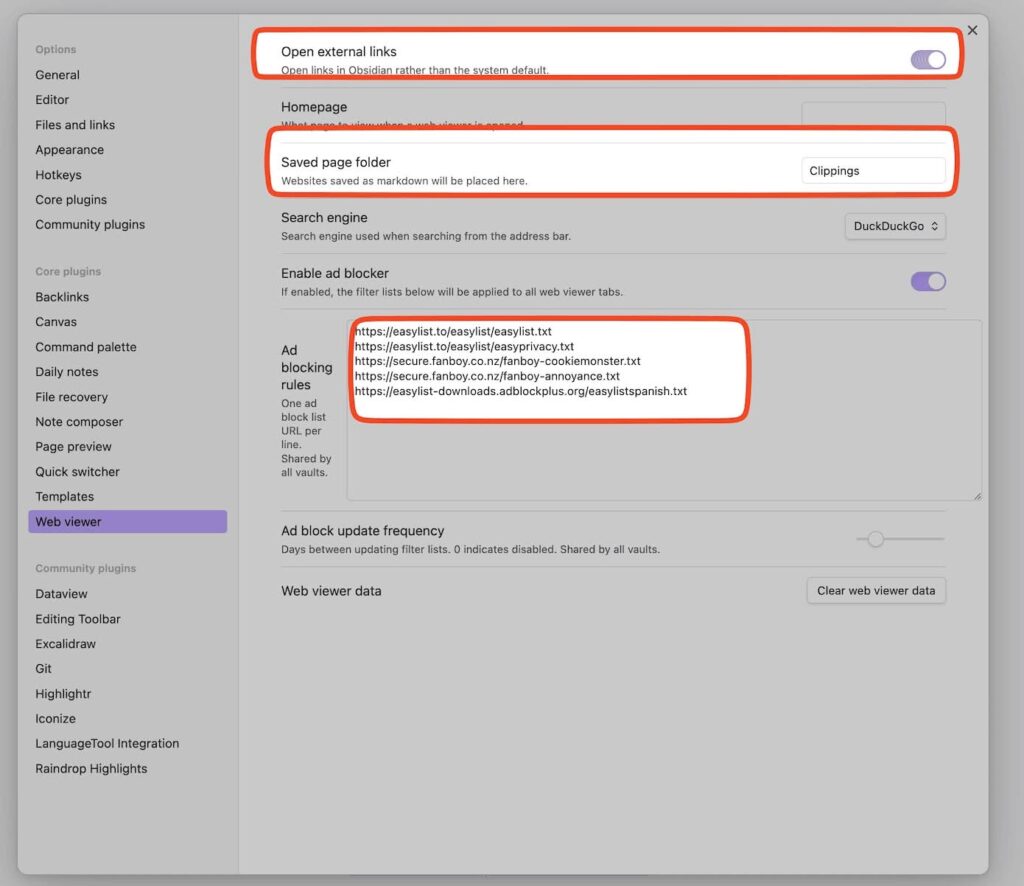Select Community plugins under Options
Screen dimensions: 1024x886
tap(90, 224)
